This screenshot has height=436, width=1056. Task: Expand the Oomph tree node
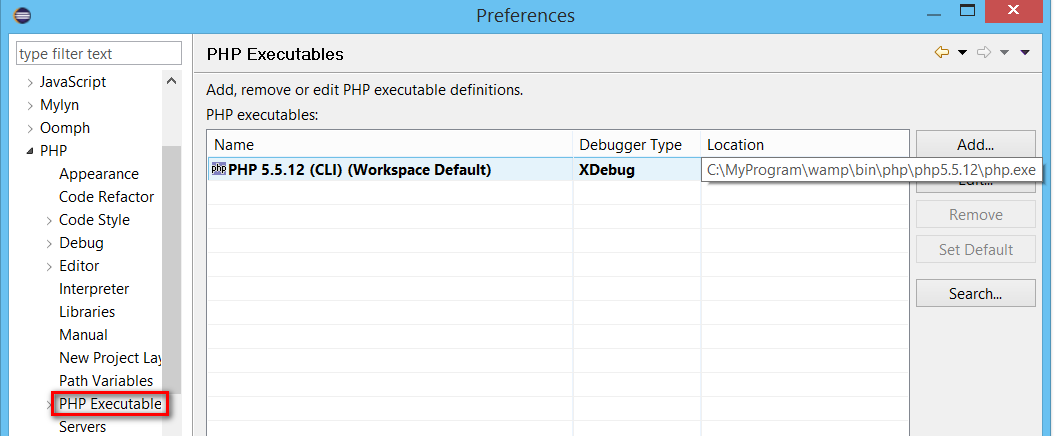tap(30, 129)
